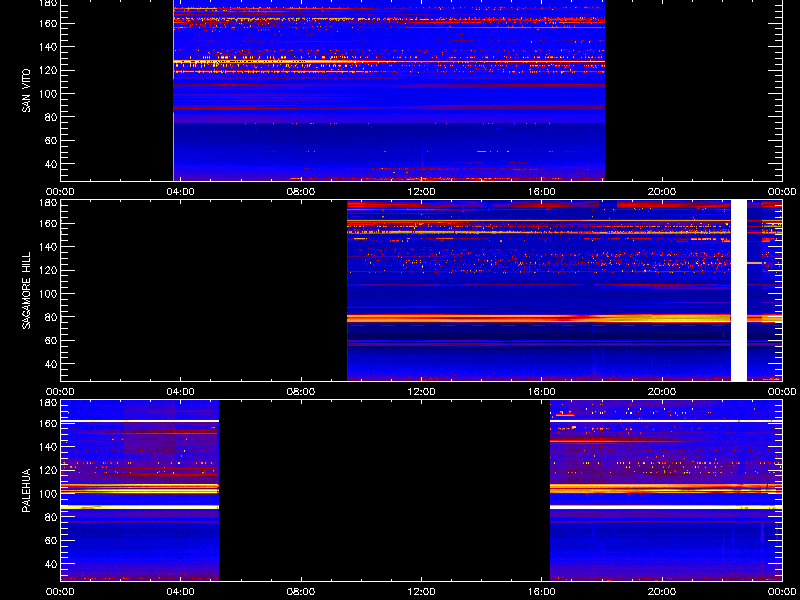Click the 12:00 time label under Palehua plot
Screen dimensions: 800x600
(x=421, y=592)
